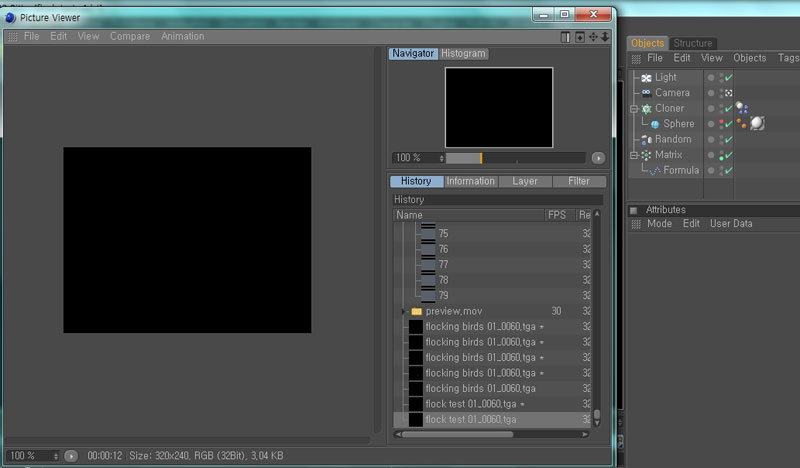
Task: Click the Sphere object icon
Action: click(655, 124)
